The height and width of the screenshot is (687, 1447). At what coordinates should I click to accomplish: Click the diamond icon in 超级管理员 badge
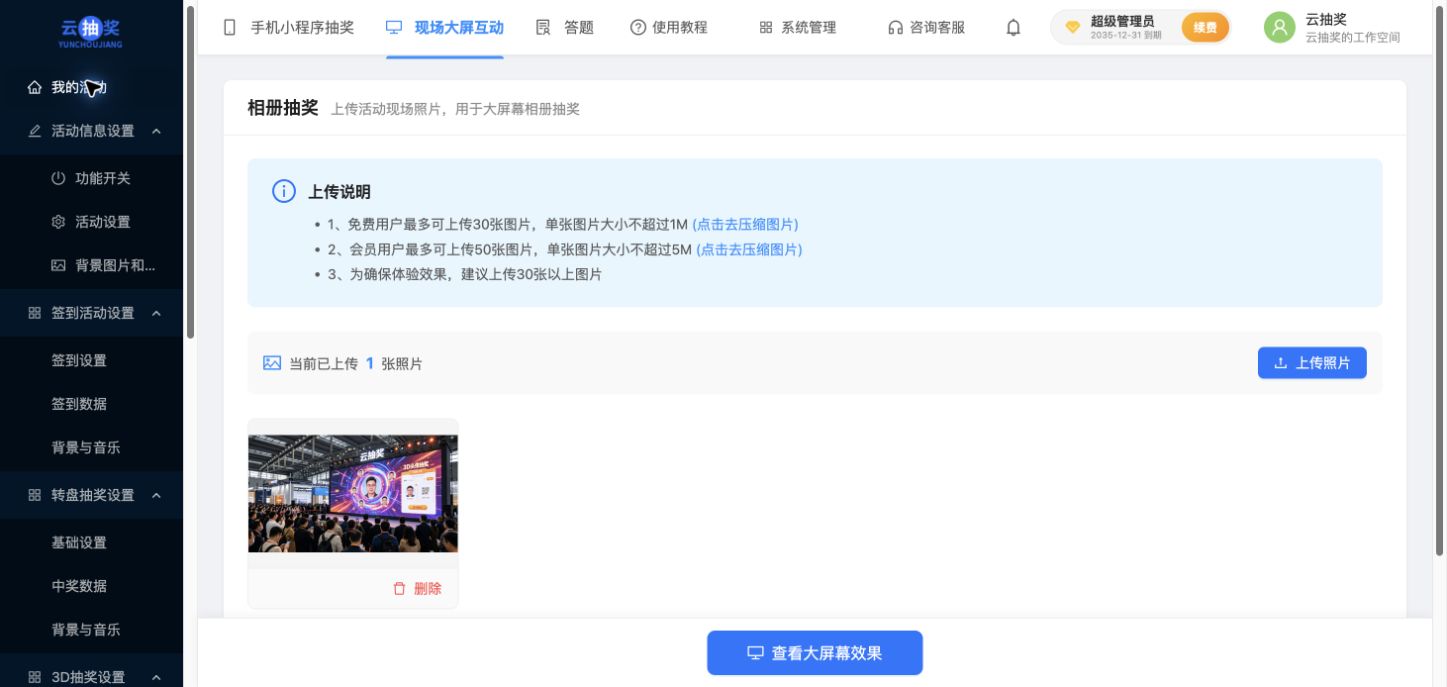click(1073, 27)
